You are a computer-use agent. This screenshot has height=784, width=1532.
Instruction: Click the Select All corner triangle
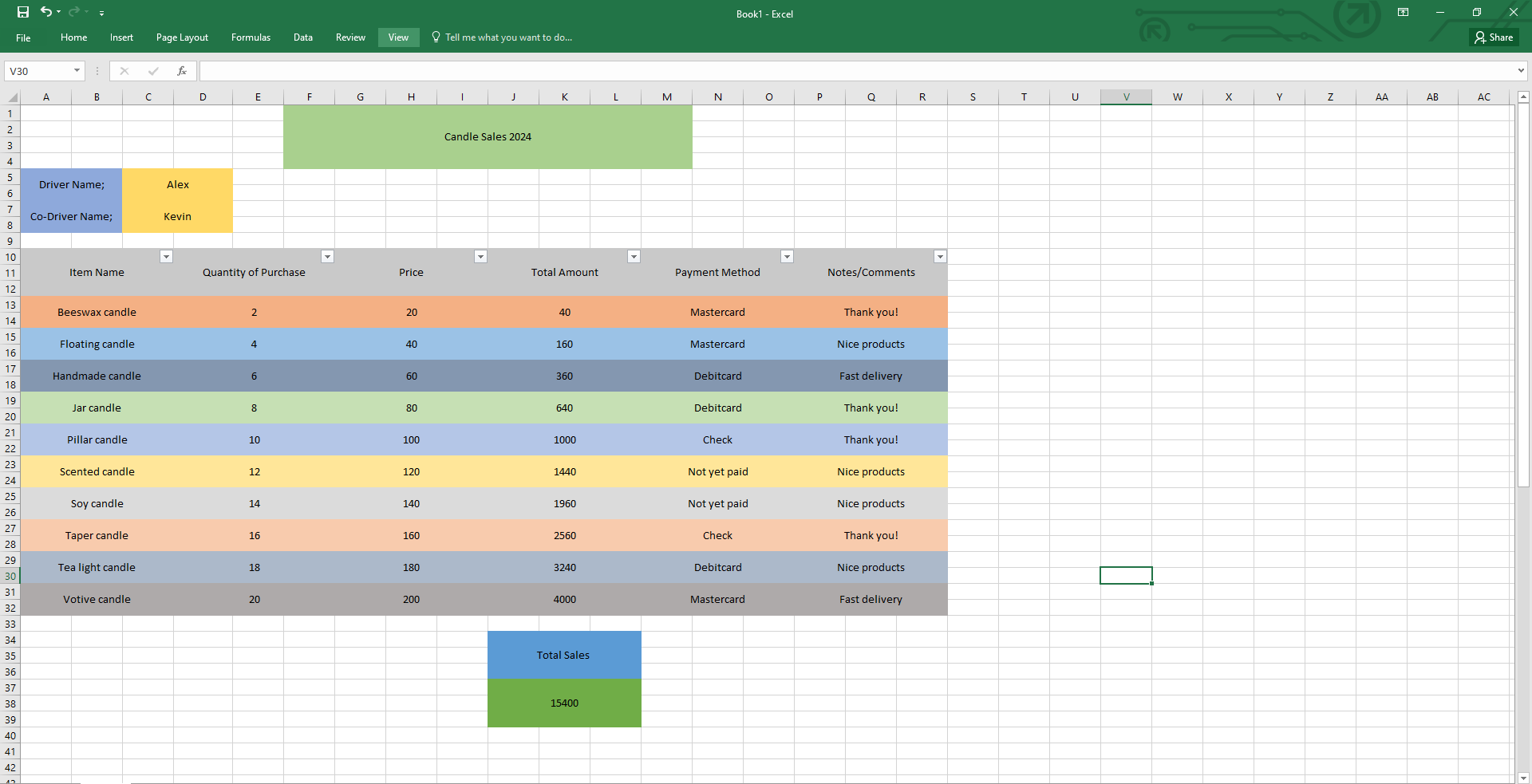[12, 97]
